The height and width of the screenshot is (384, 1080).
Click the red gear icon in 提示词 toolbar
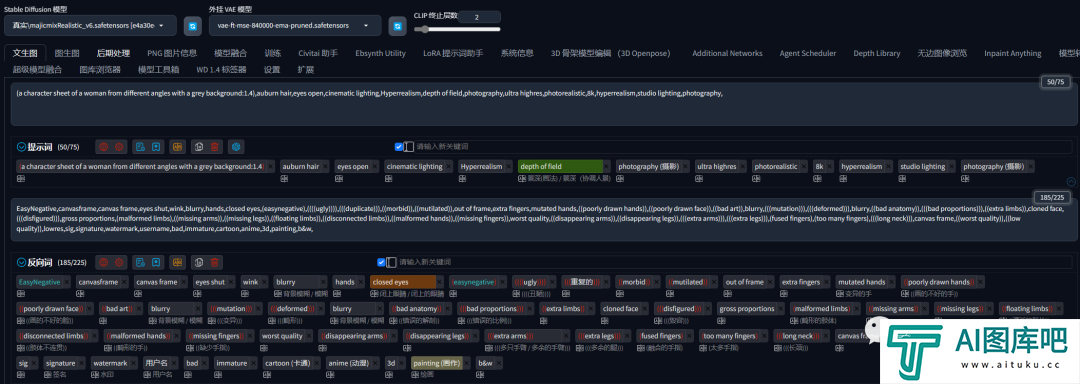tap(119, 147)
